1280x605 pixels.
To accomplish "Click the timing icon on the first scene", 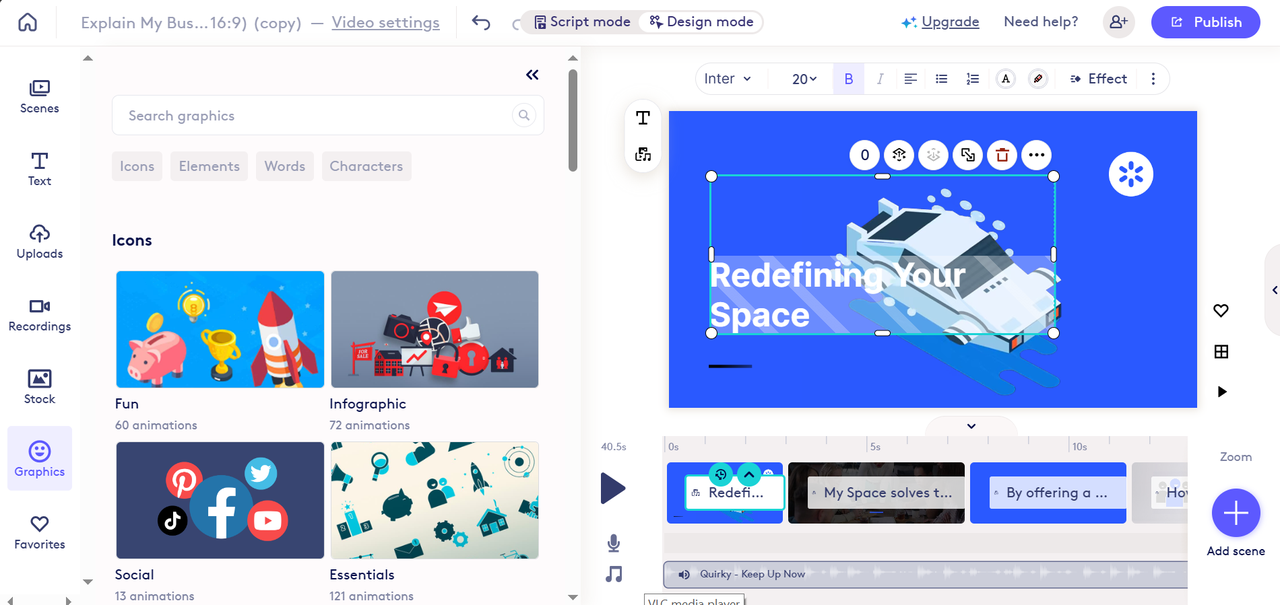I will tap(720, 474).
